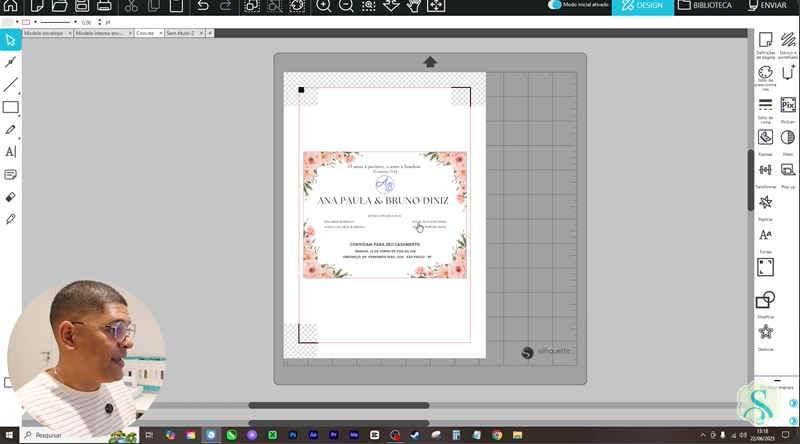800x444 pixels.
Task: Open the Pop up panel
Action: pyautogui.click(x=788, y=175)
